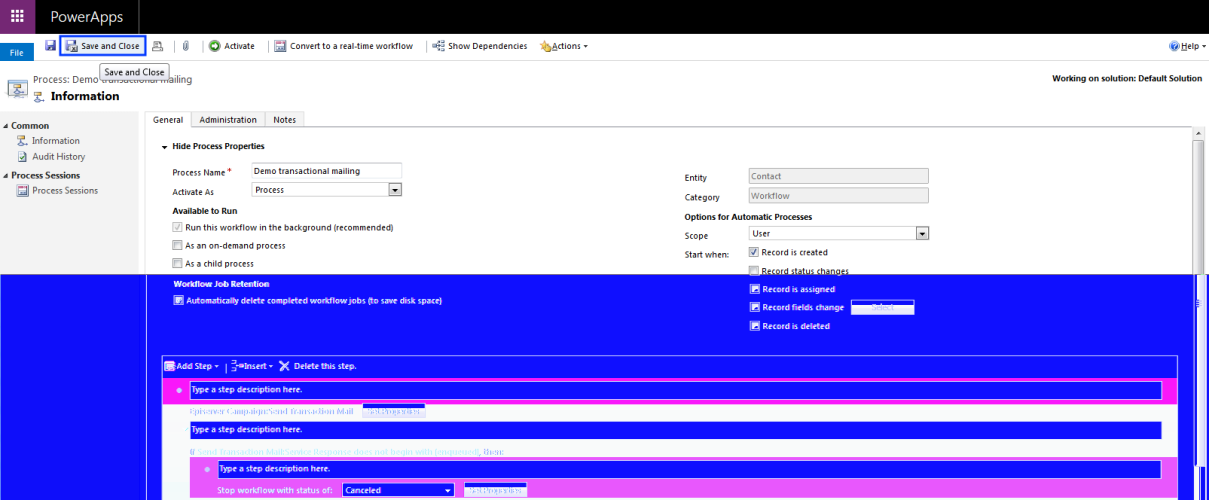Click Show Dependencies in the toolbar

coord(480,46)
